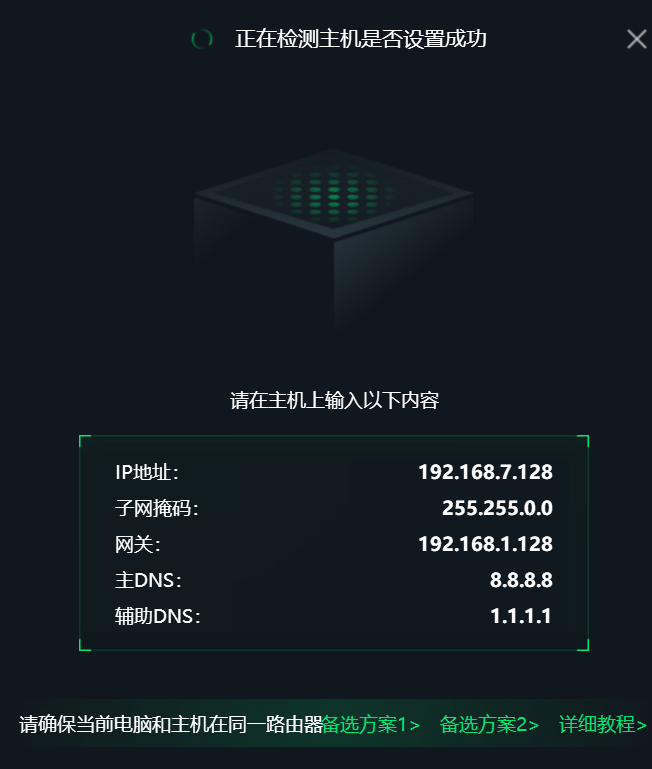Viewport: 652px width, 769px height.
Task: Select the subnet mask value 255.255.0.0
Action: pos(497,508)
